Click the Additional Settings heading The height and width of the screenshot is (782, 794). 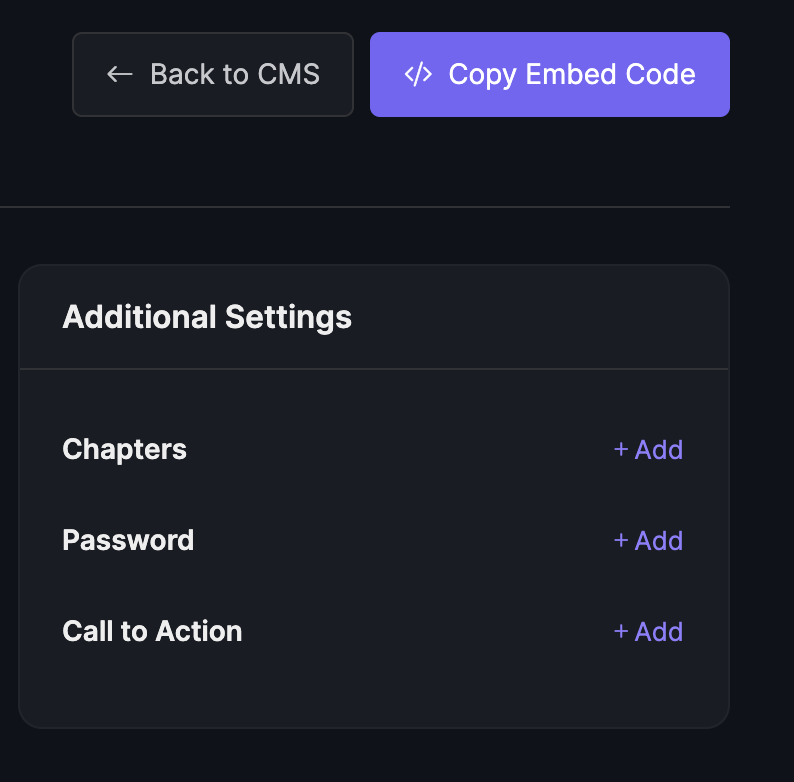pos(207,317)
